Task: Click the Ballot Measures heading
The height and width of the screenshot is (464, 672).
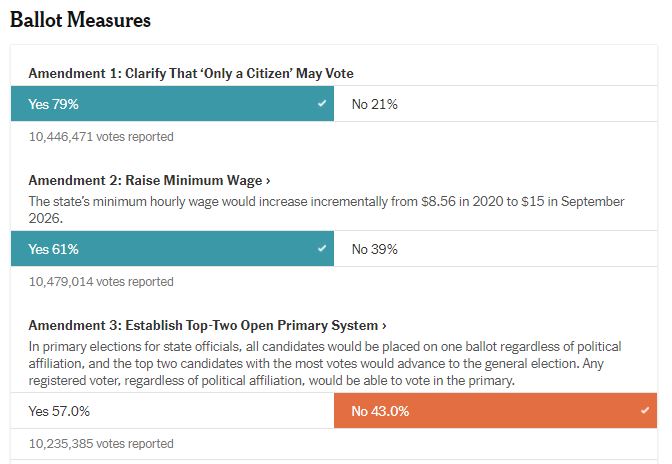Action: tap(81, 20)
